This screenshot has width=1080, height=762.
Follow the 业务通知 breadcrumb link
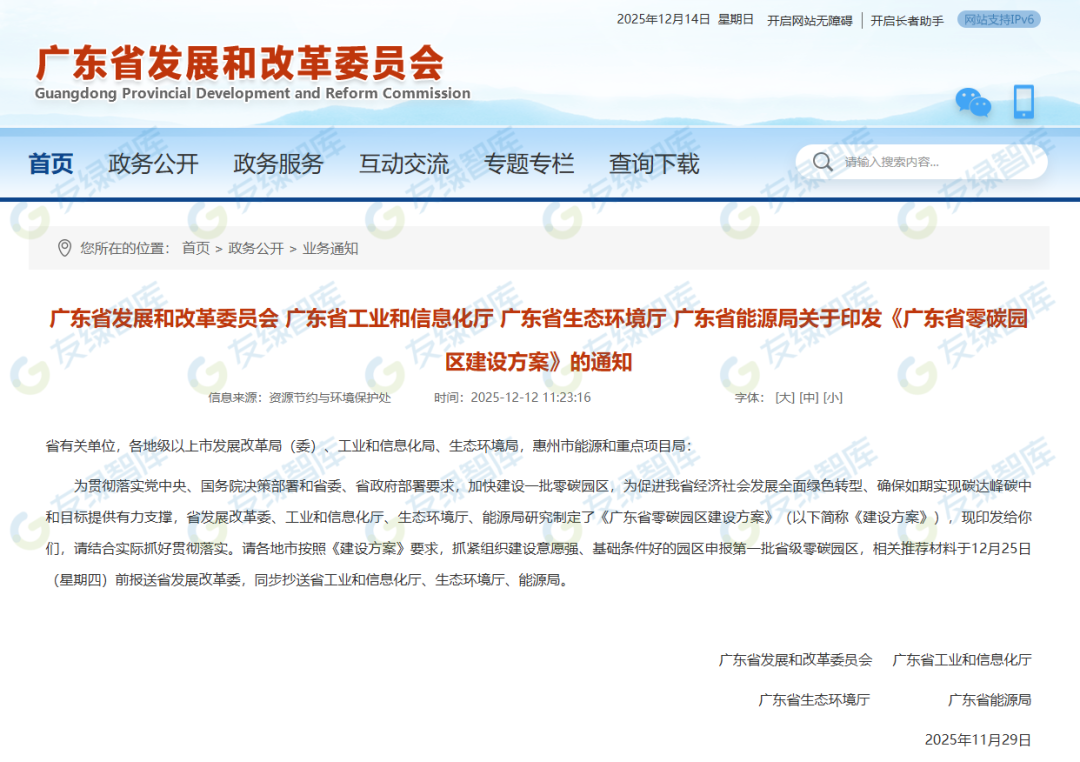point(330,248)
